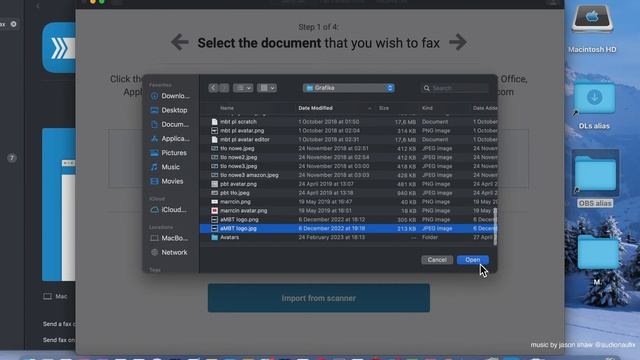The width and height of the screenshot is (640, 360).
Task: Select the Avatars folder row
Action: click(348, 237)
